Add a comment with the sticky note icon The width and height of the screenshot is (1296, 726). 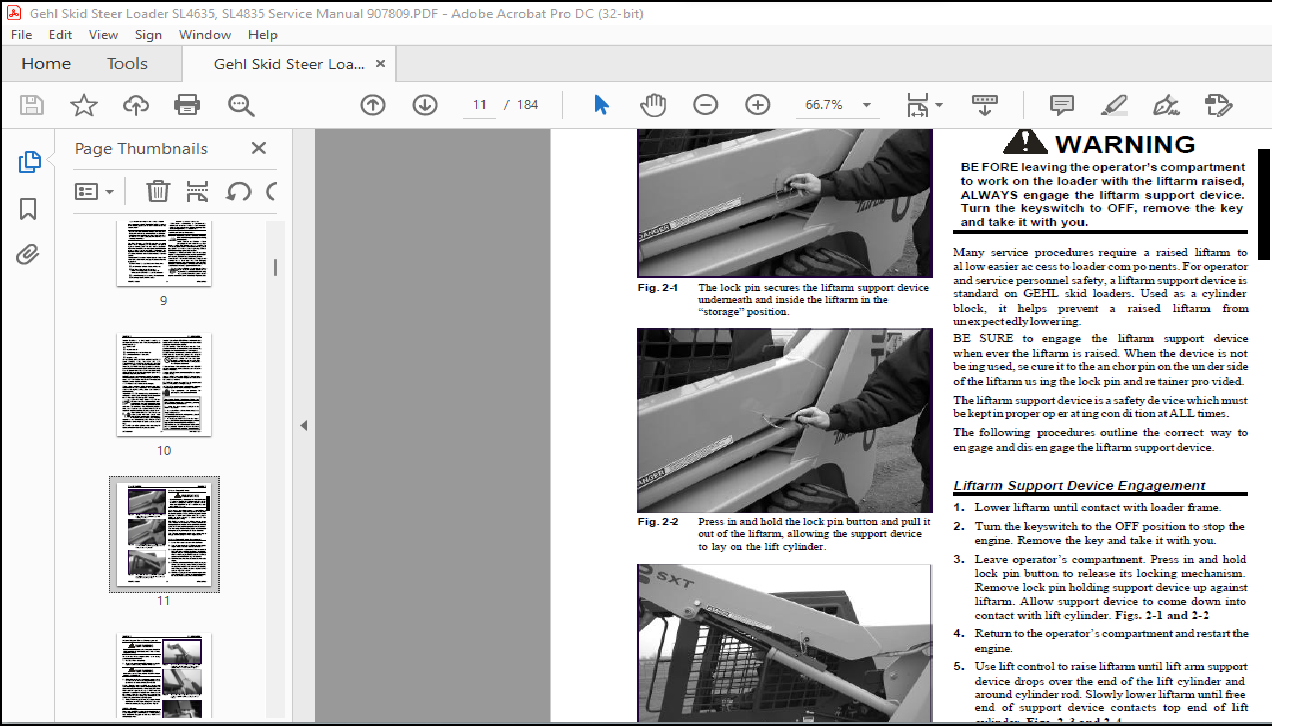[1061, 105]
